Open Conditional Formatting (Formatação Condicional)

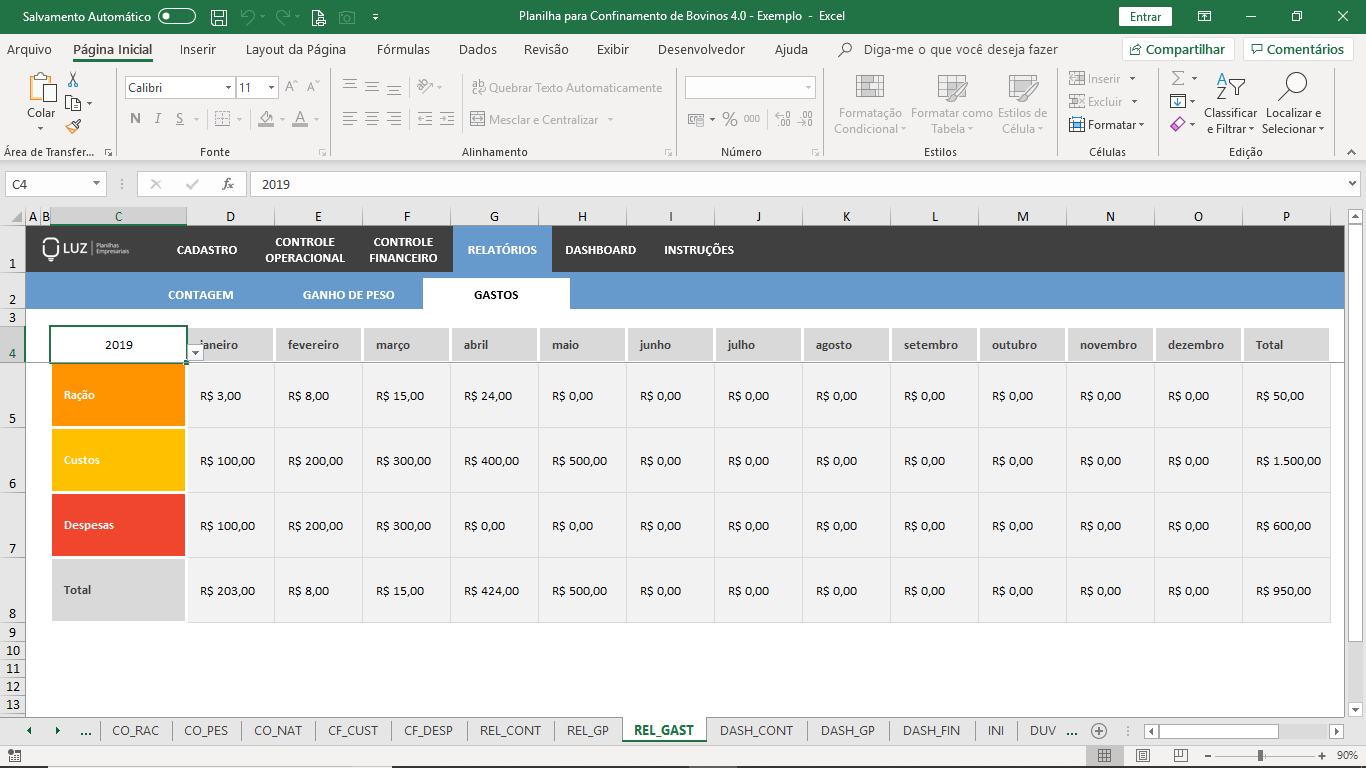point(869,104)
